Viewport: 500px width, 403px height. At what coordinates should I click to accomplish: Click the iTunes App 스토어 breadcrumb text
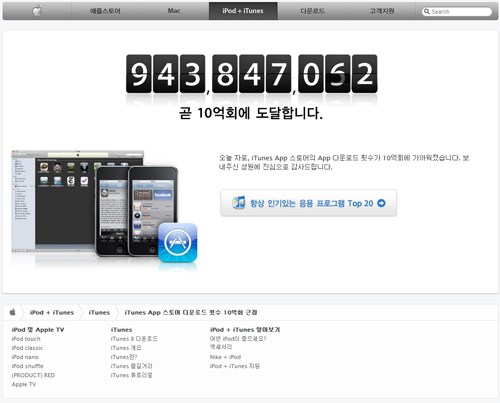tap(191, 313)
